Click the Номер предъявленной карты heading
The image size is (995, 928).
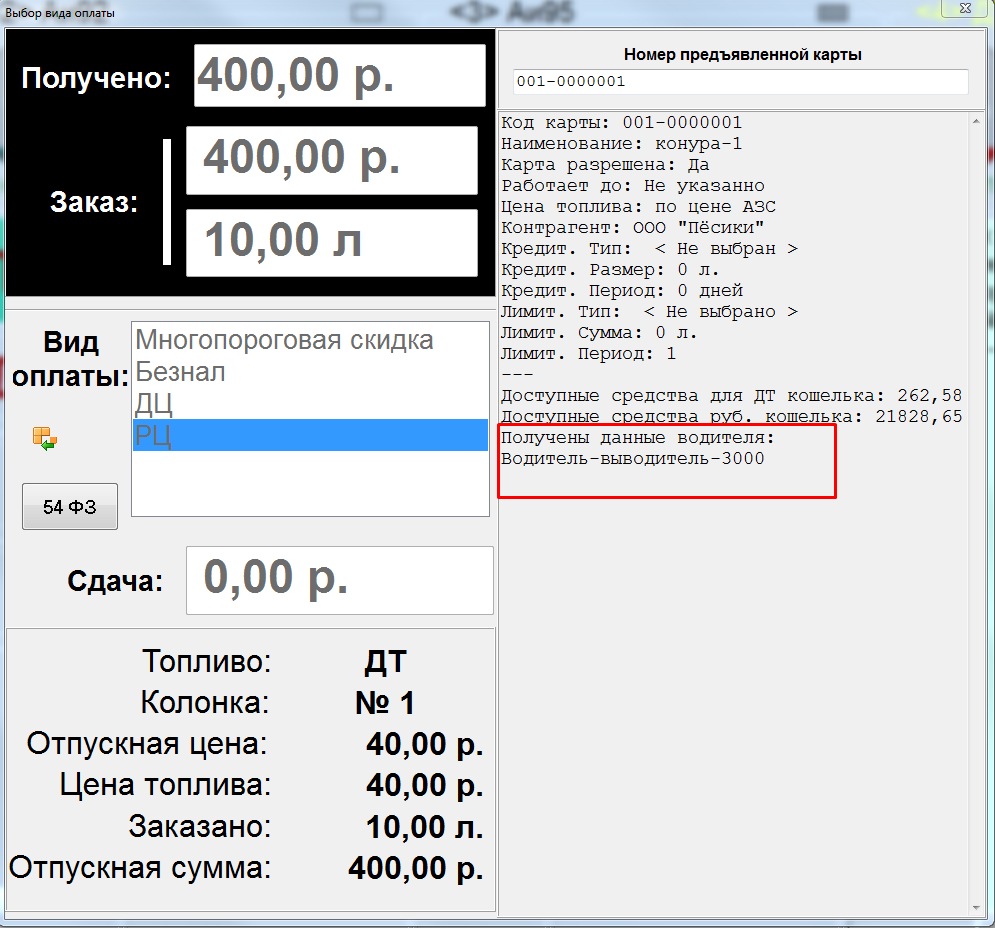pos(742,55)
